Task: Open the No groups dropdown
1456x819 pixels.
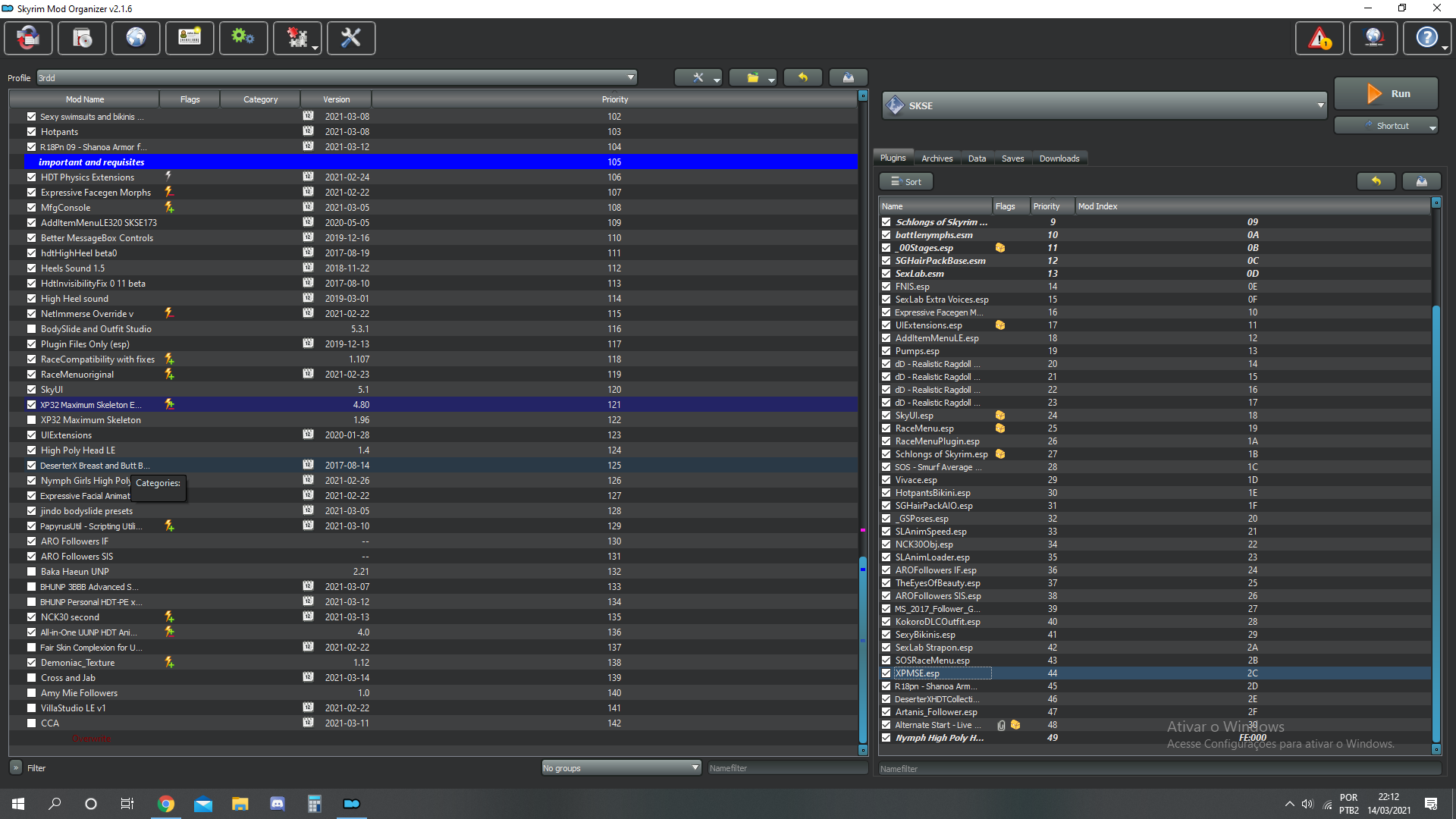Action: pyautogui.click(x=620, y=768)
